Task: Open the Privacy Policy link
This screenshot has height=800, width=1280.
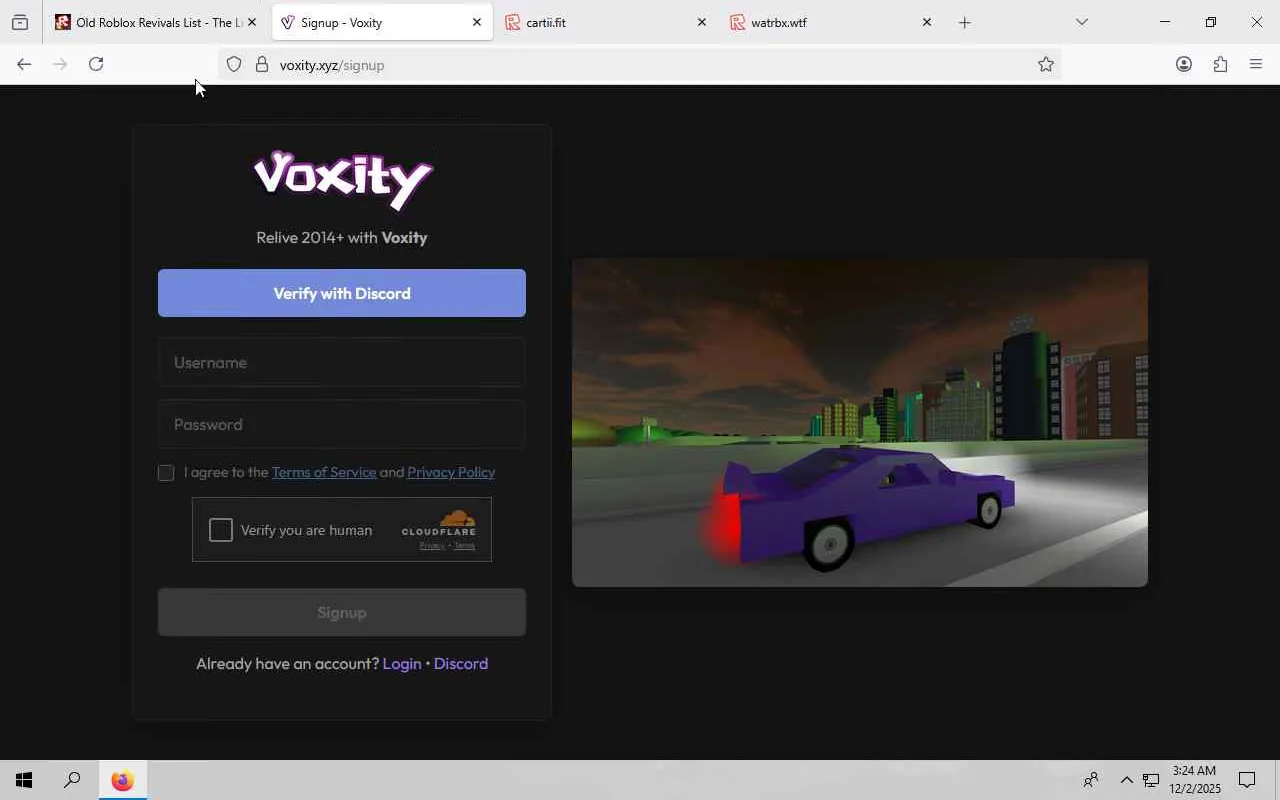Action: coord(451,472)
